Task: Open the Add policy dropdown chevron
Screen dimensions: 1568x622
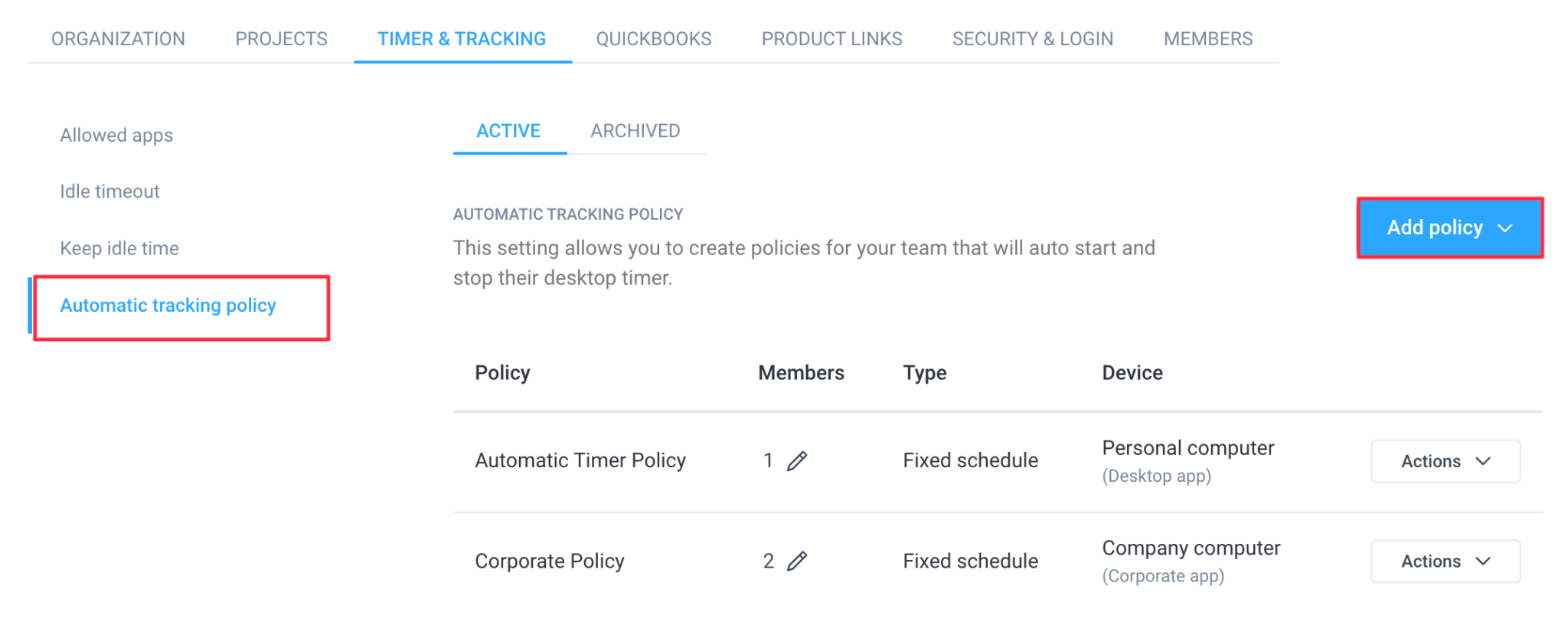Action: click(1505, 228)
